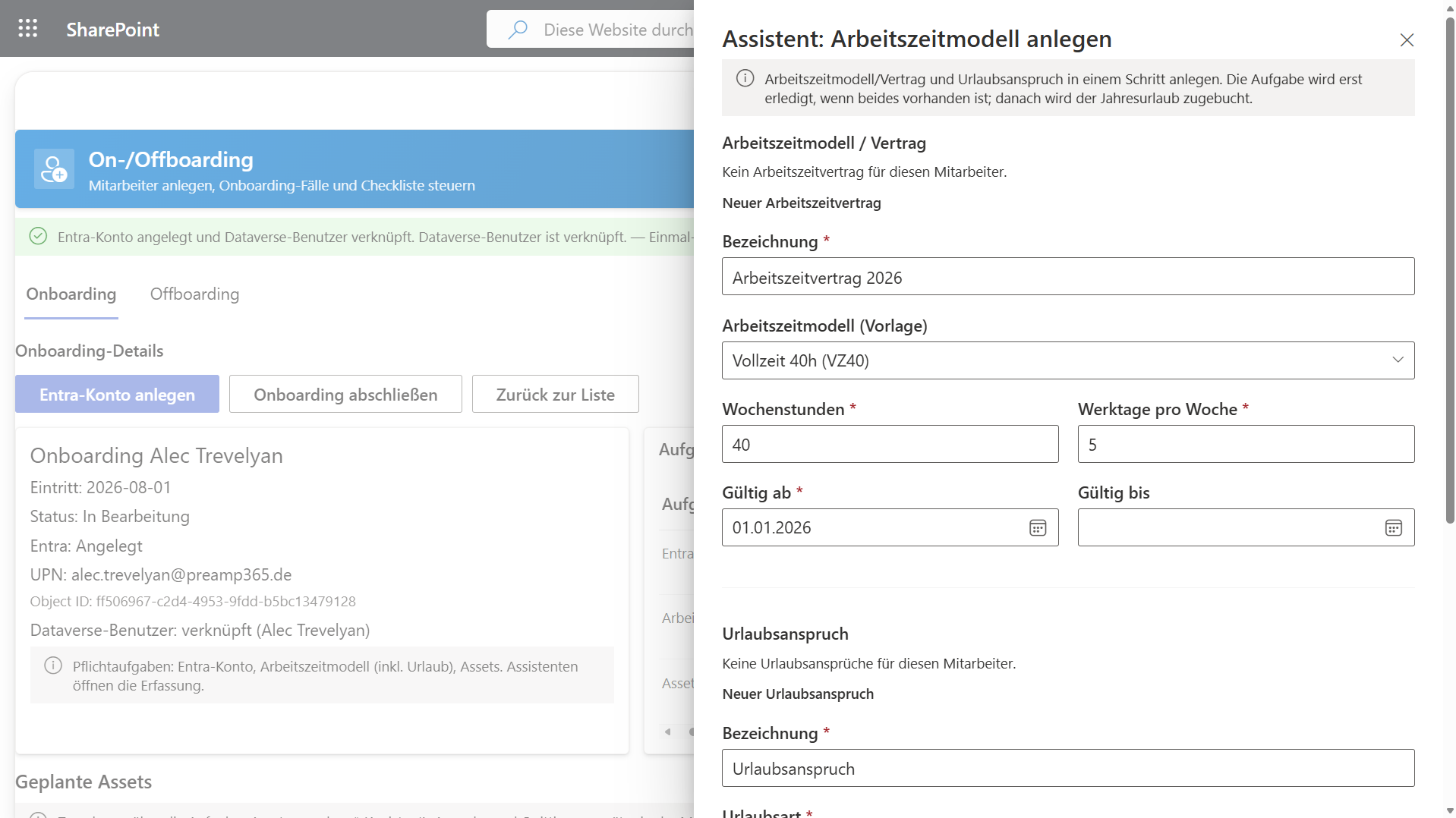Click the SharePoint home link
The width and height of the screenshot is (1456, 818).
point(112,29)
